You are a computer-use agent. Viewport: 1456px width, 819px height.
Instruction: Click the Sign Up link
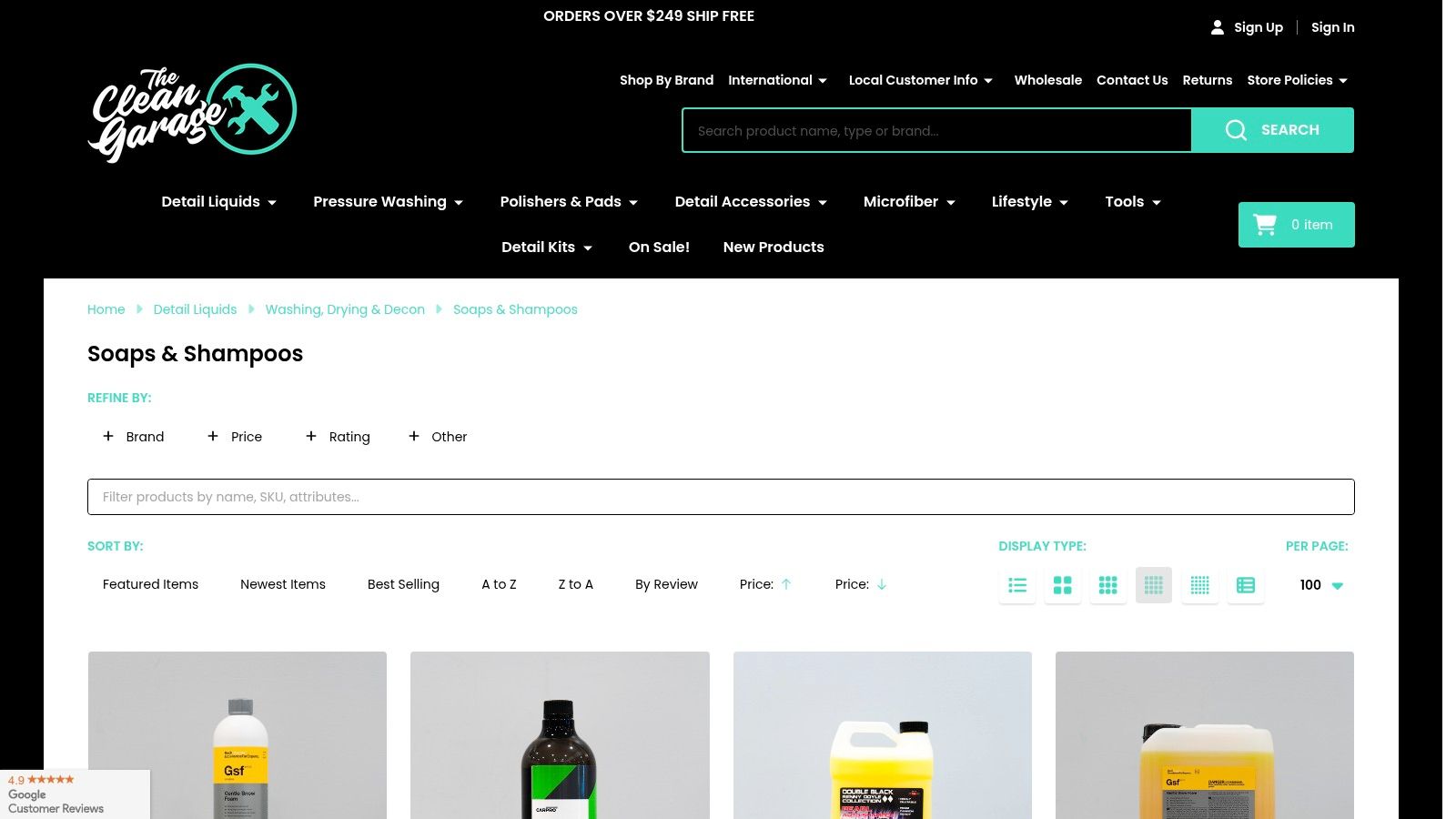pyautogui.click(x=1259, y=27)
